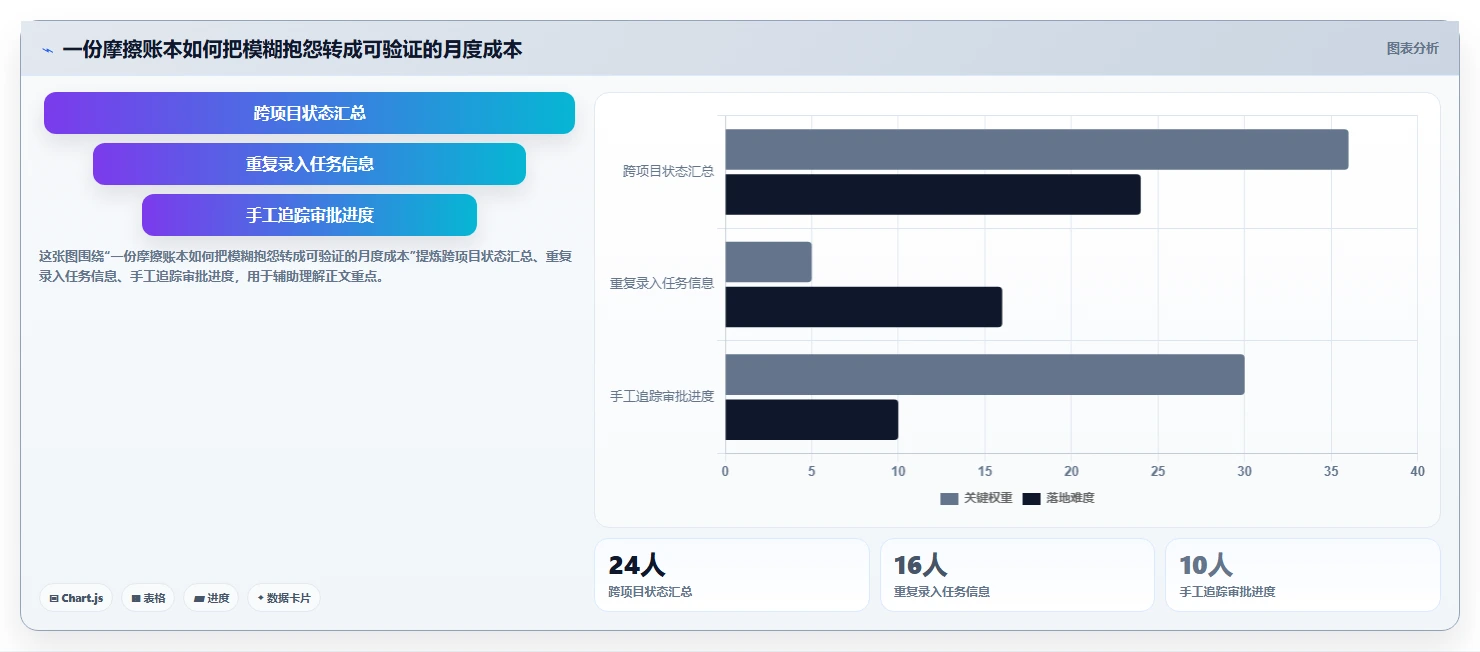This screenshot has width=1480, height=652.
Task: Click the x-axis value 40
Action: (1416, 471)
